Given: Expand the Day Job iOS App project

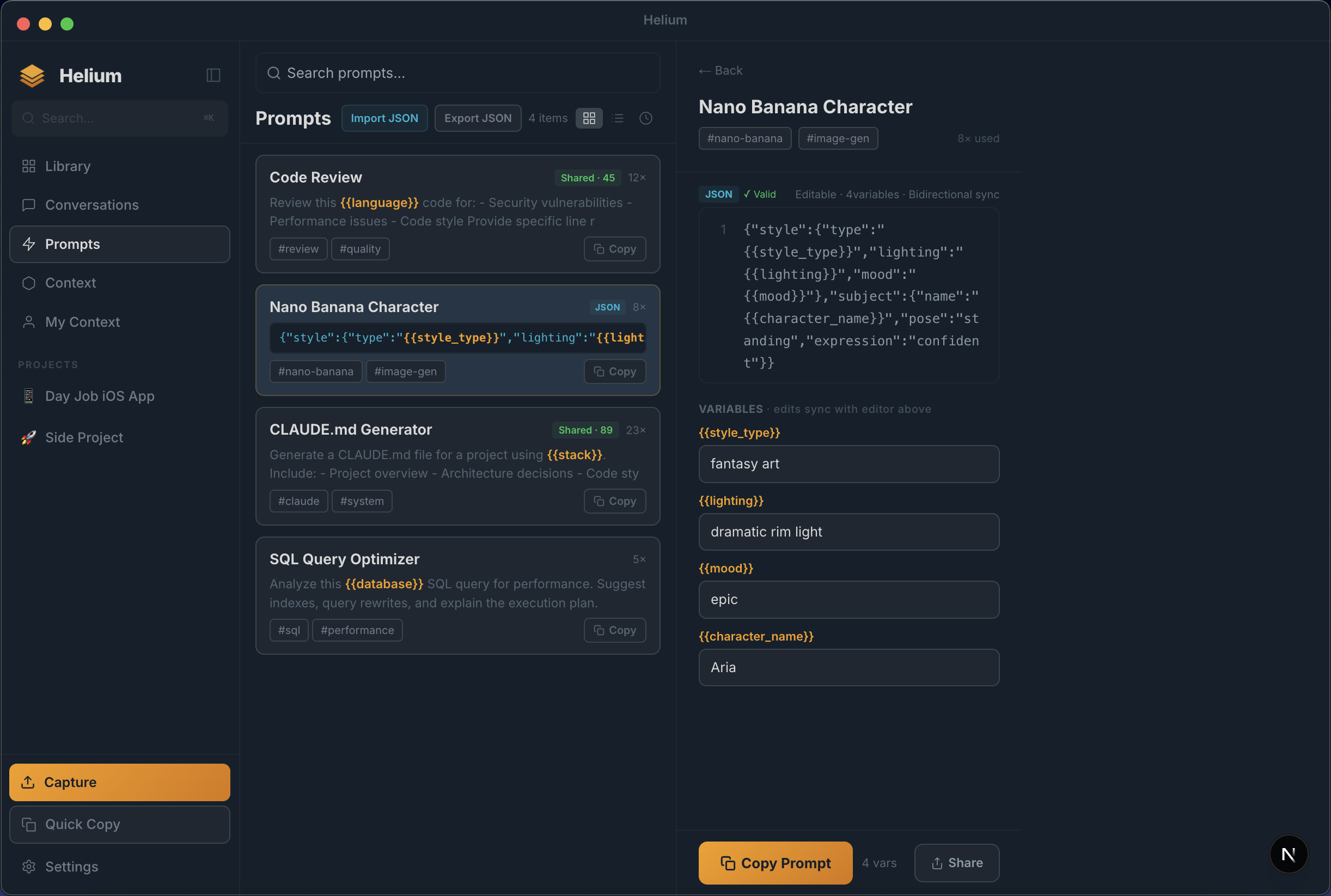Looking at the screenshot, I should click(x=100, y=396).
